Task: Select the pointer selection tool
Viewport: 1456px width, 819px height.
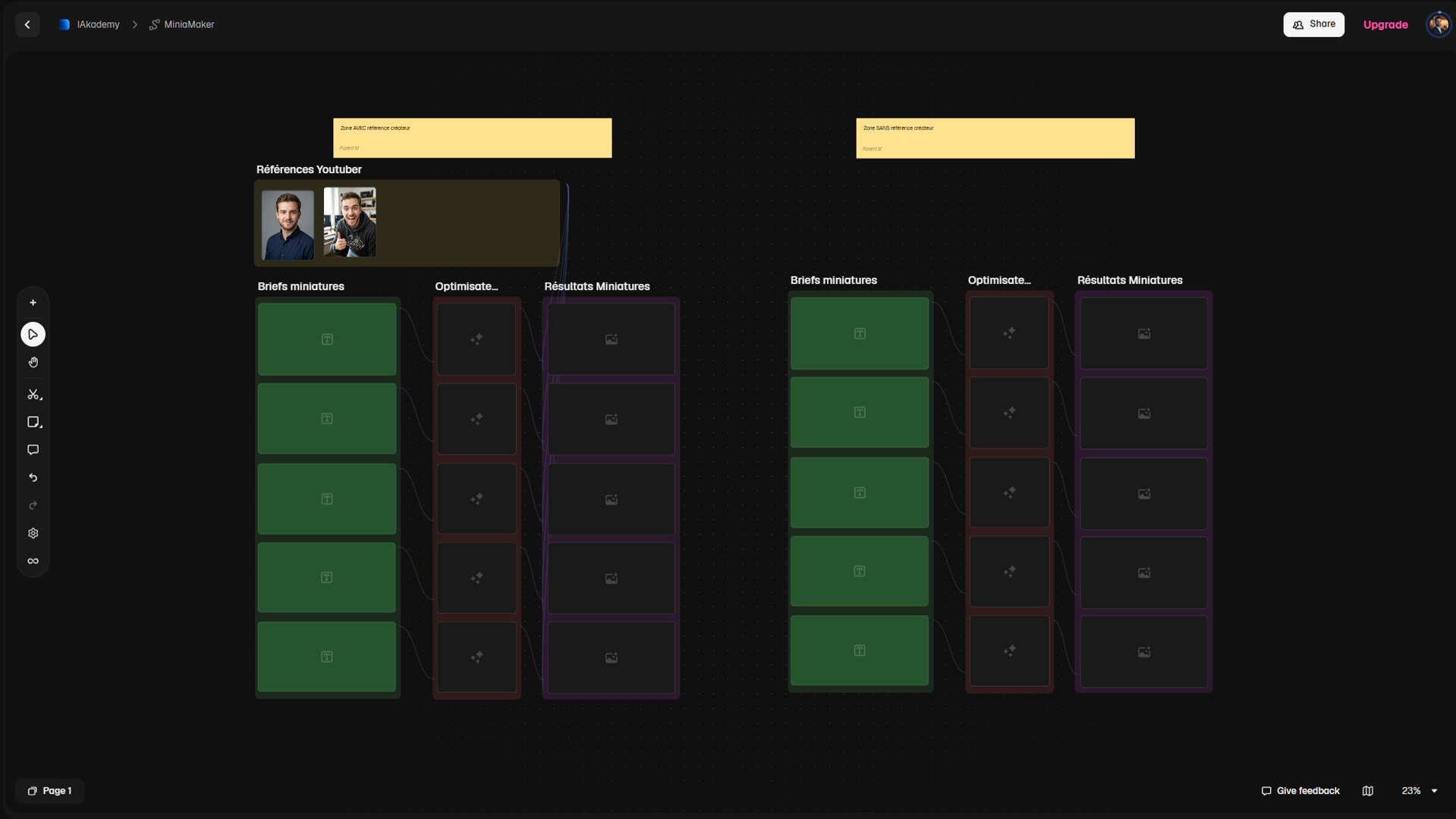Action: click(x=33, y=335)
